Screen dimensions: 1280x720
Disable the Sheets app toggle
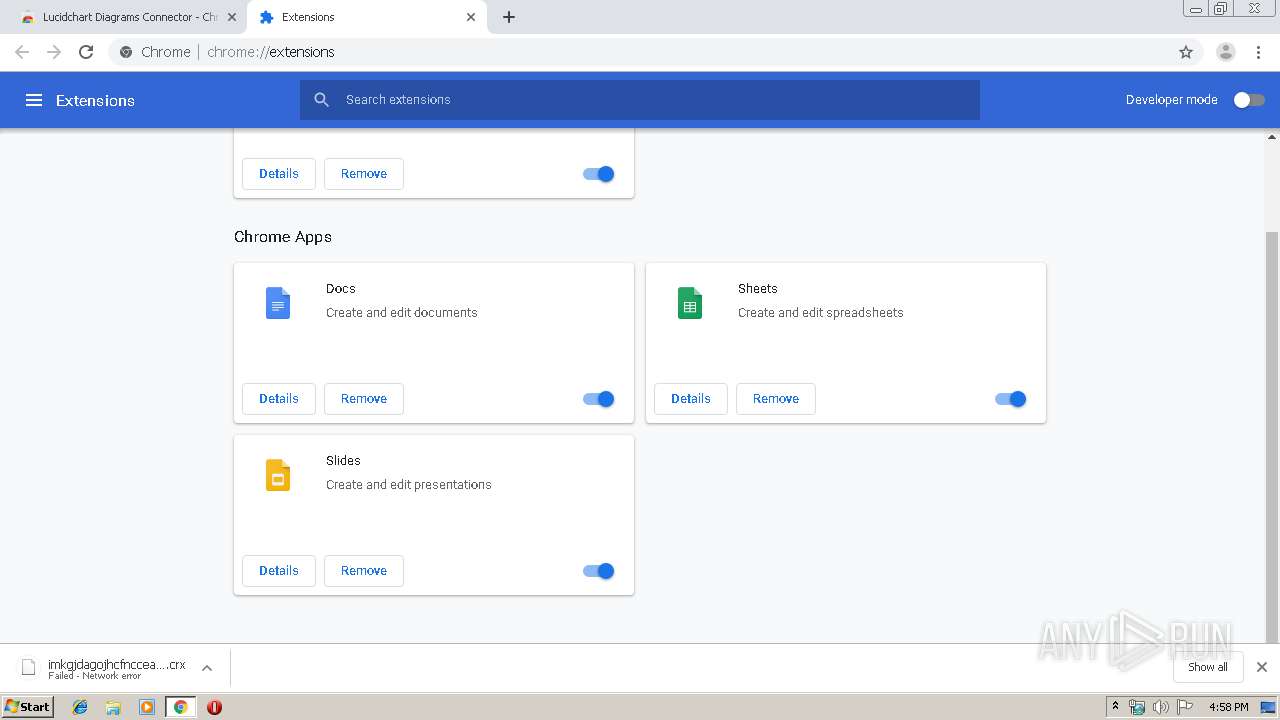point(1011,399)
